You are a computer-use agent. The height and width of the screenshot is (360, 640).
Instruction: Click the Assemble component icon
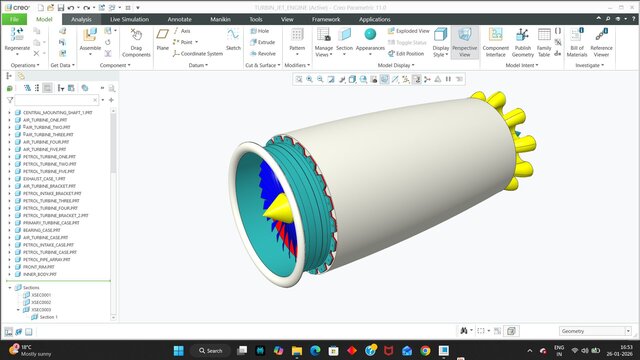coord(90,35)
